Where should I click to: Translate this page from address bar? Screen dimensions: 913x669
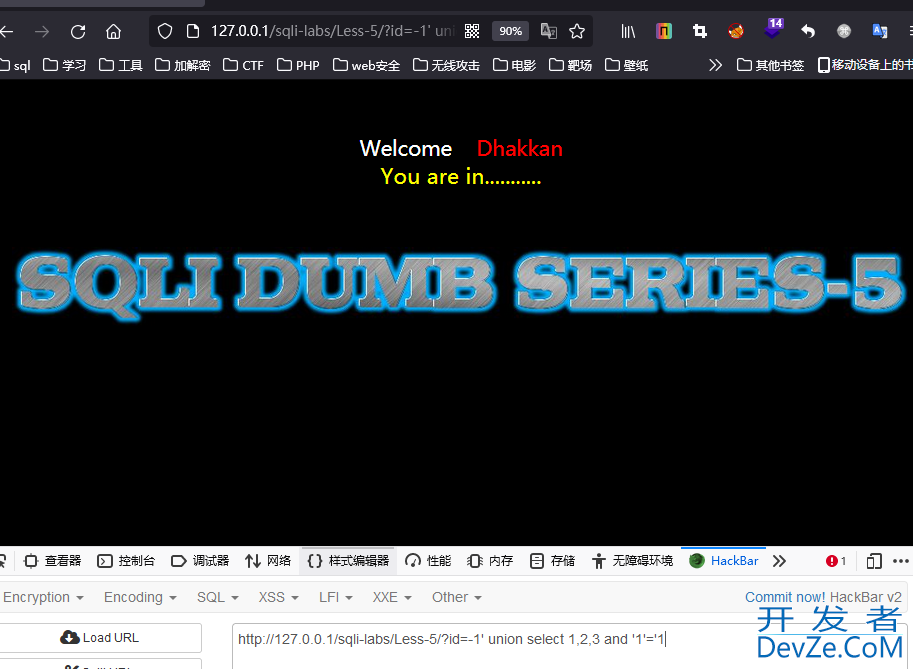point(548,31)
